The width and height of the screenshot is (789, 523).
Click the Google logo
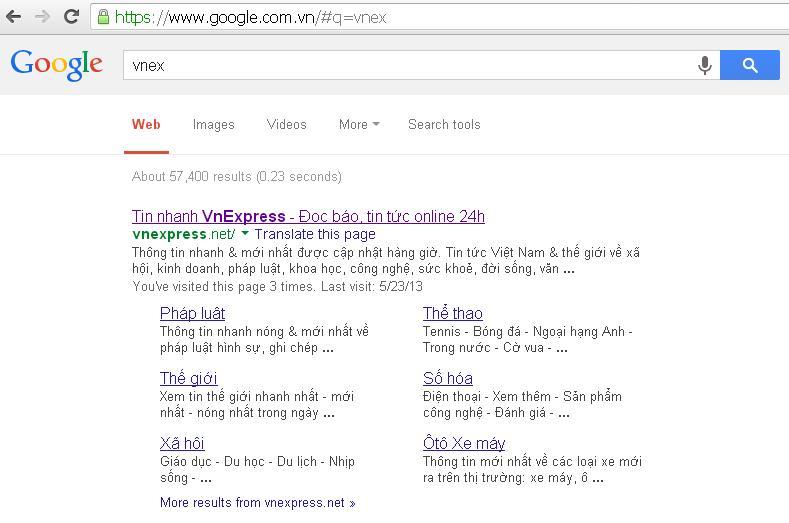click(56, 64)
